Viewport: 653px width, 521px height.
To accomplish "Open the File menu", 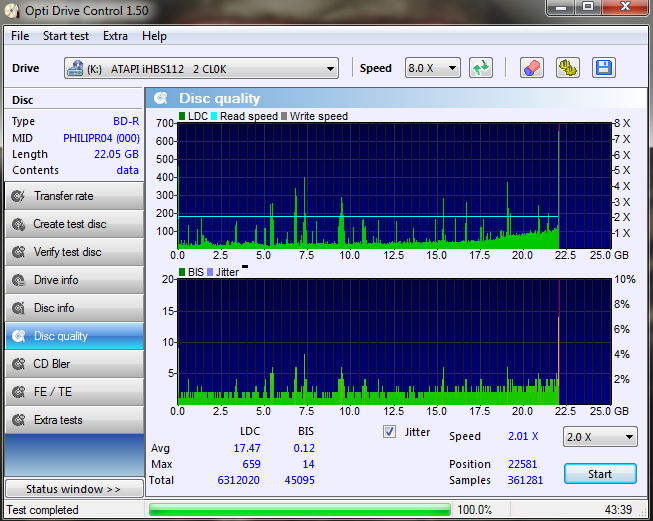I will (20, 36).
